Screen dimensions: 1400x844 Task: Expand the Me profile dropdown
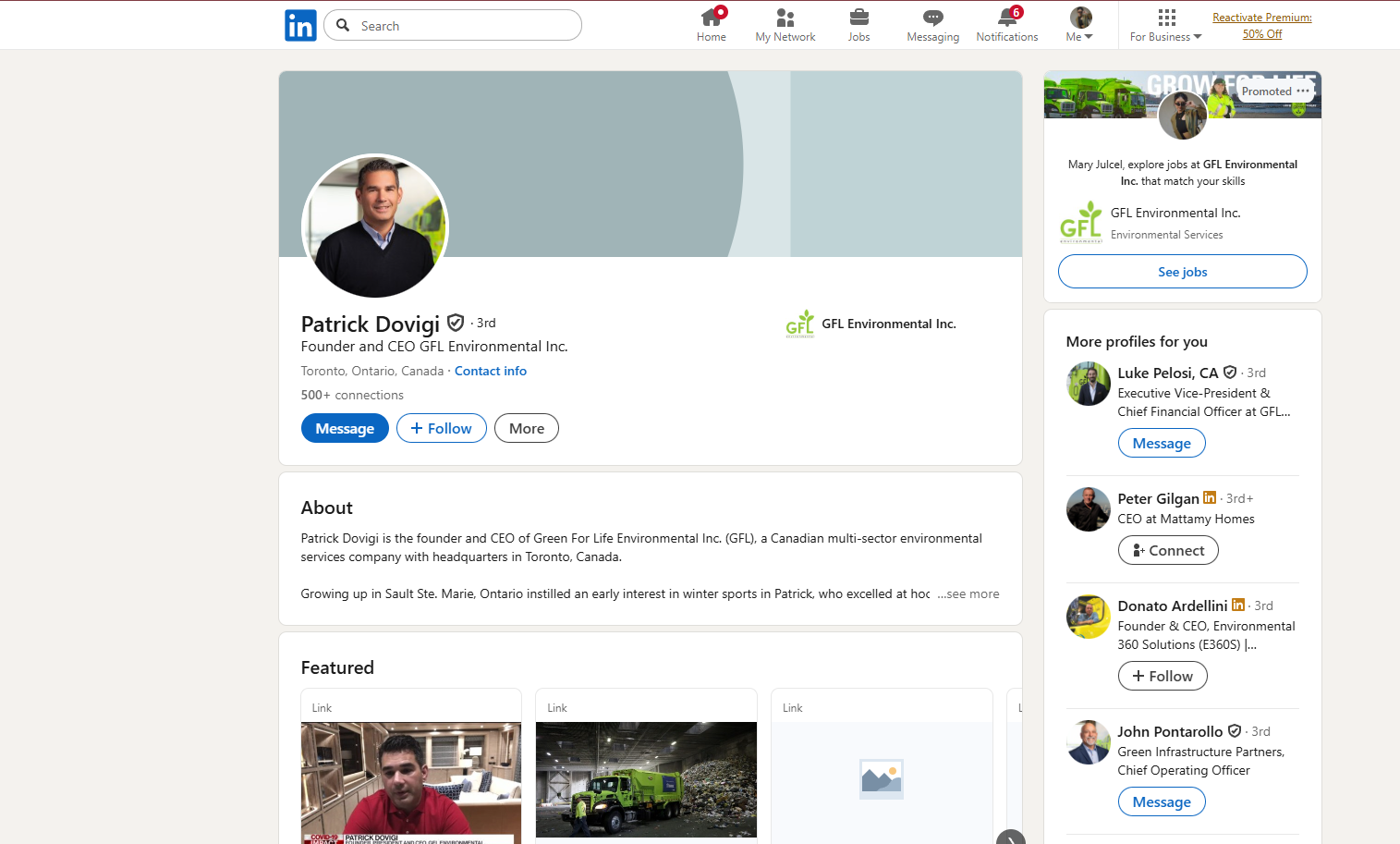(1079, 25)
